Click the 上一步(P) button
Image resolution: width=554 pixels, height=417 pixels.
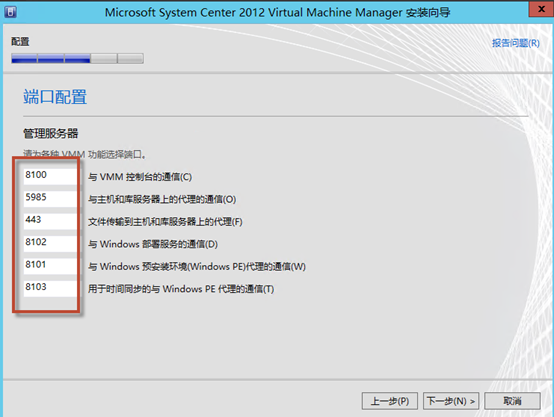[390, 401]
